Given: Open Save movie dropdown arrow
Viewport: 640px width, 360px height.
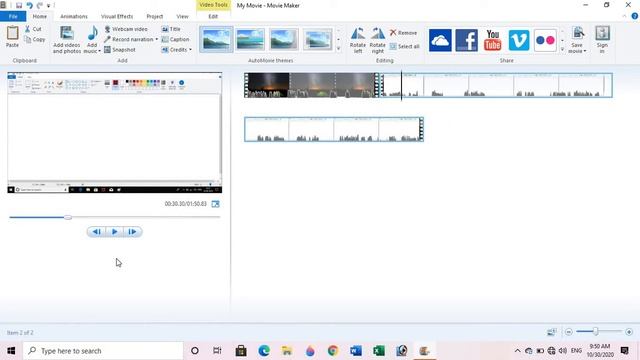Looking at the screenshot, I should 585,51.
